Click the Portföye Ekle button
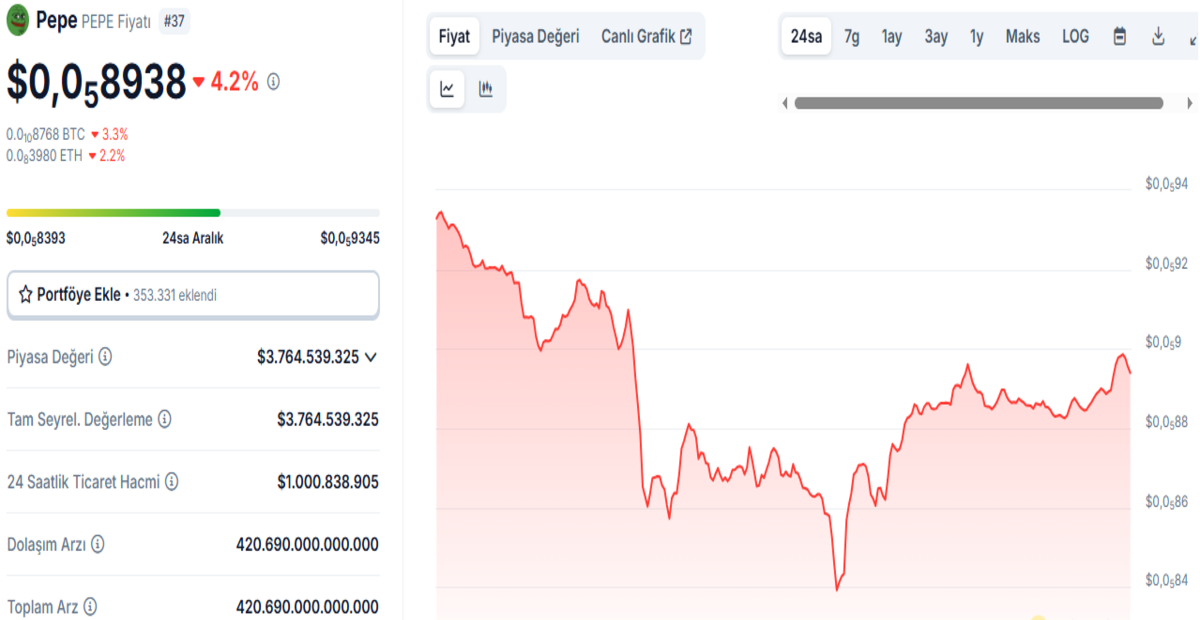The height and width of the screenshot is (620, 1200). pos(193,295)
